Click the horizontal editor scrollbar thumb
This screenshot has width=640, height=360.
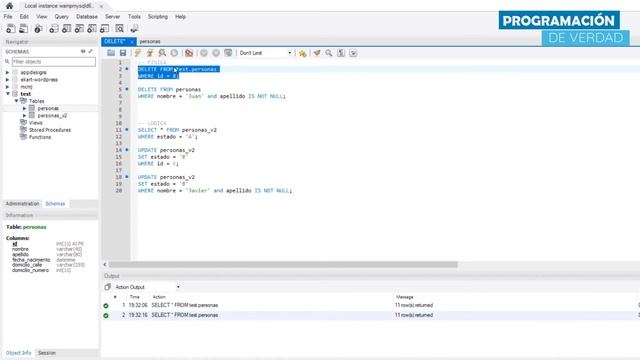[x=283, y=264]
